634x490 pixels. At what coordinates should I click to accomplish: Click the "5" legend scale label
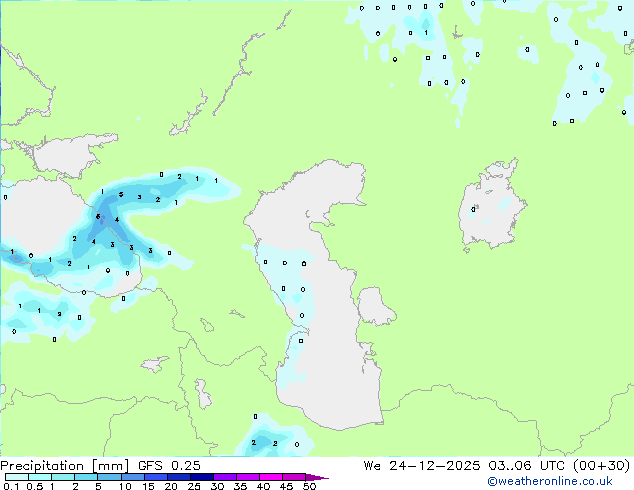[x=98, y=486]
